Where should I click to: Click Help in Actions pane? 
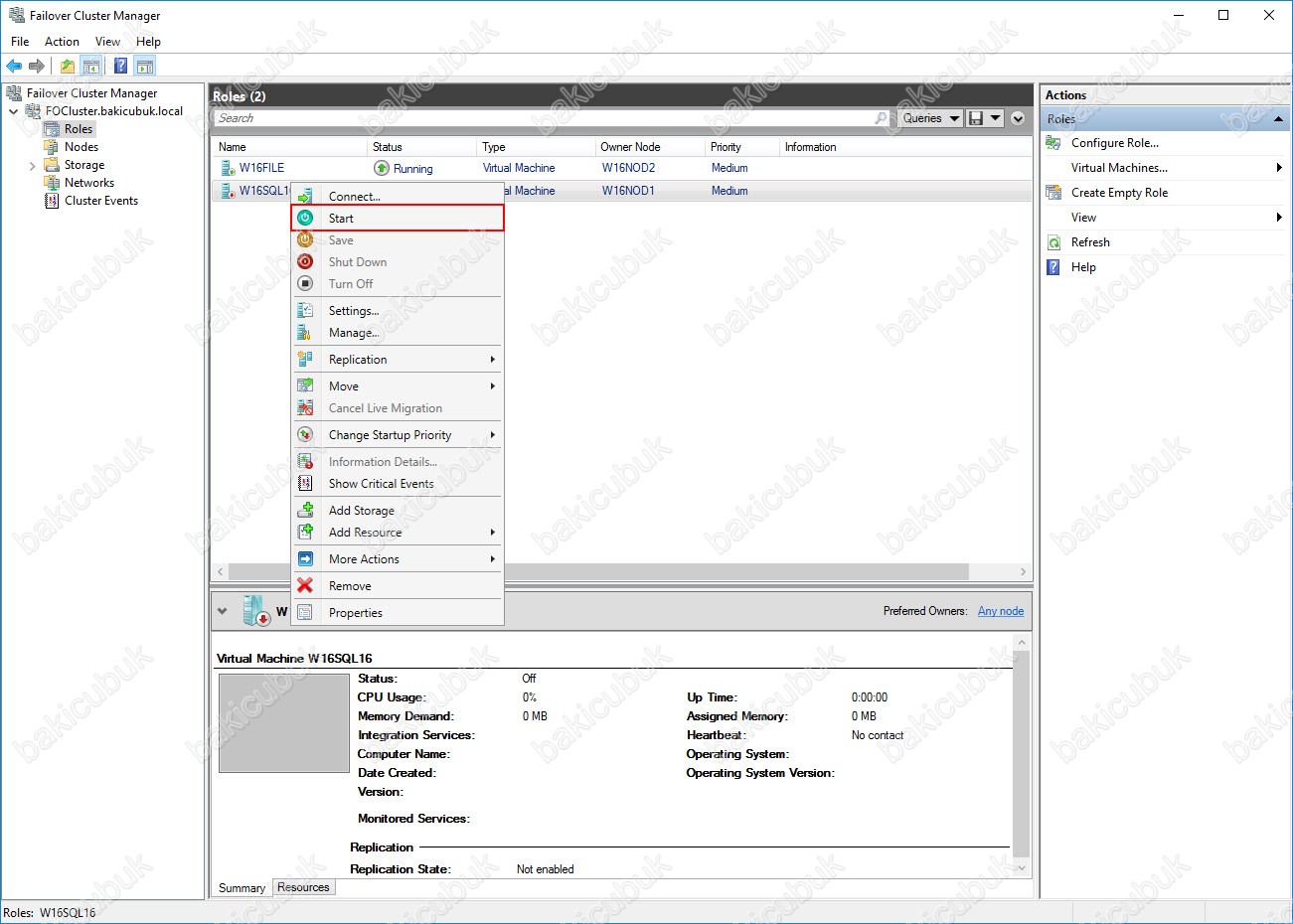point(1083,267)
